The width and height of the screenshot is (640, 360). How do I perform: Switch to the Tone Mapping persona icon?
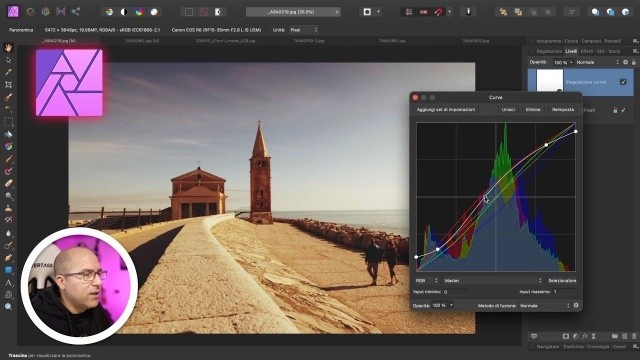coord(60,12)
